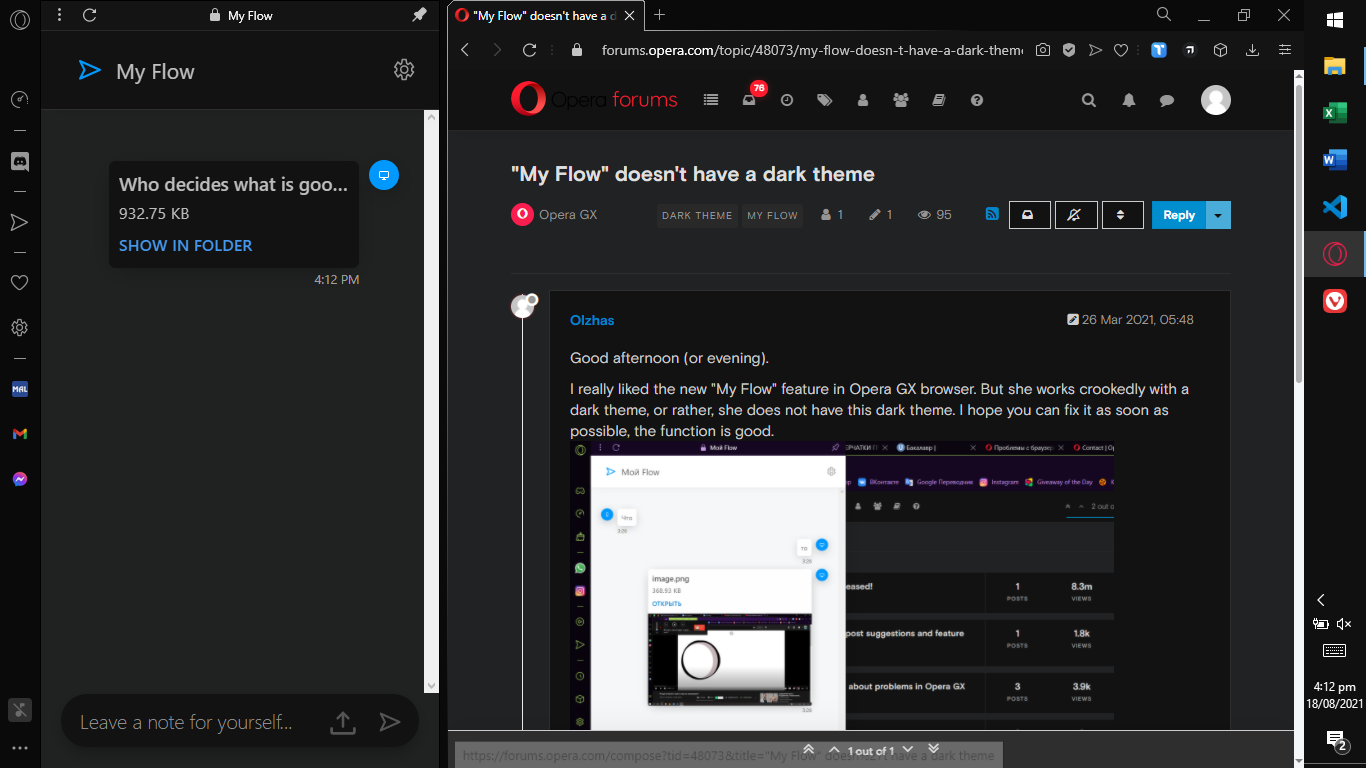Mark topic unread inbox button
Viewport: 1366px width, 768px height.
click(x=1029, y=215)
